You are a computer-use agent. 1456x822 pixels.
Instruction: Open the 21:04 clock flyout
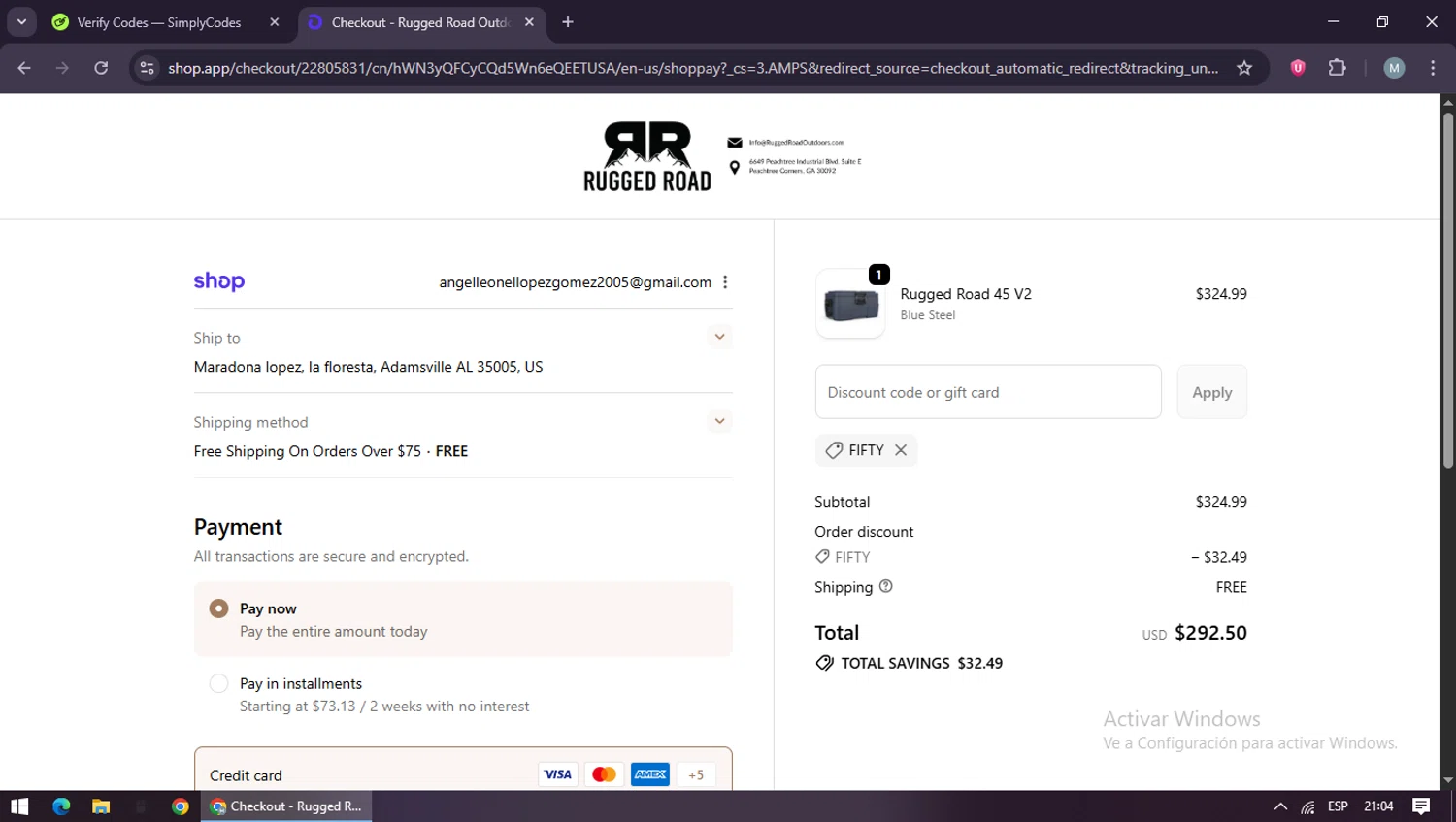[1378, 806]
